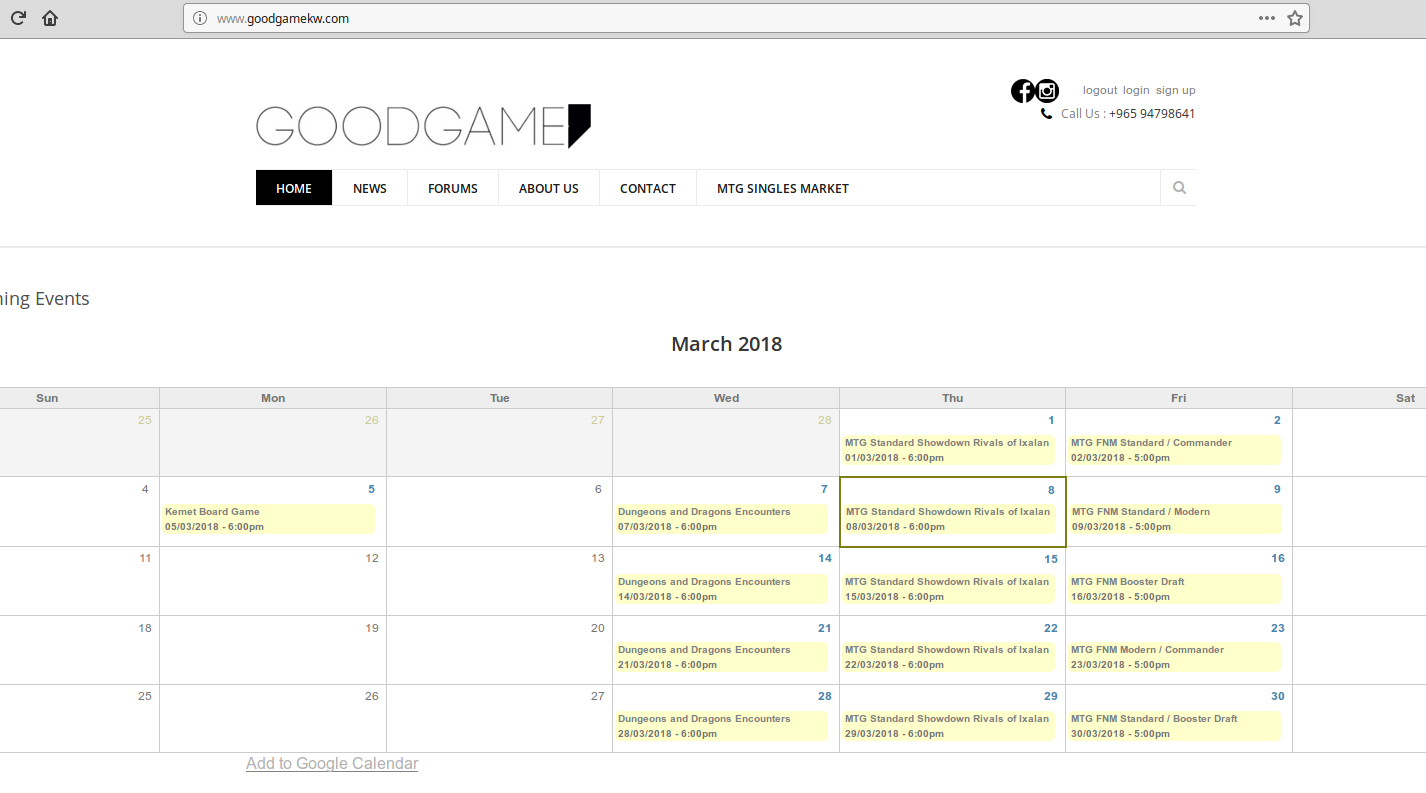Open MTG Standard Showdown event on 22/03/2018
The image size is (1426, 793).
tap(948, 656)
